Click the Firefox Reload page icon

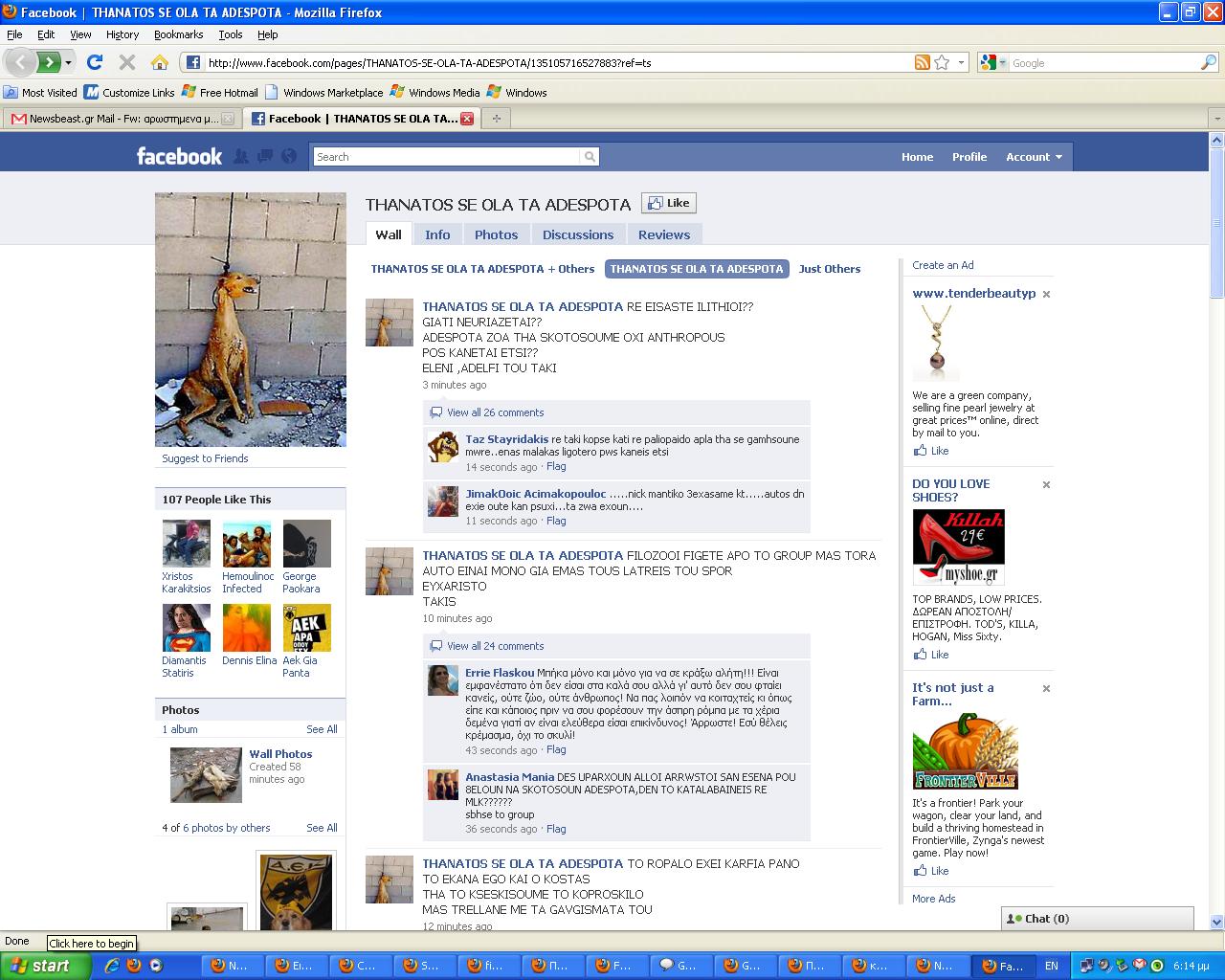coord(94,62)
